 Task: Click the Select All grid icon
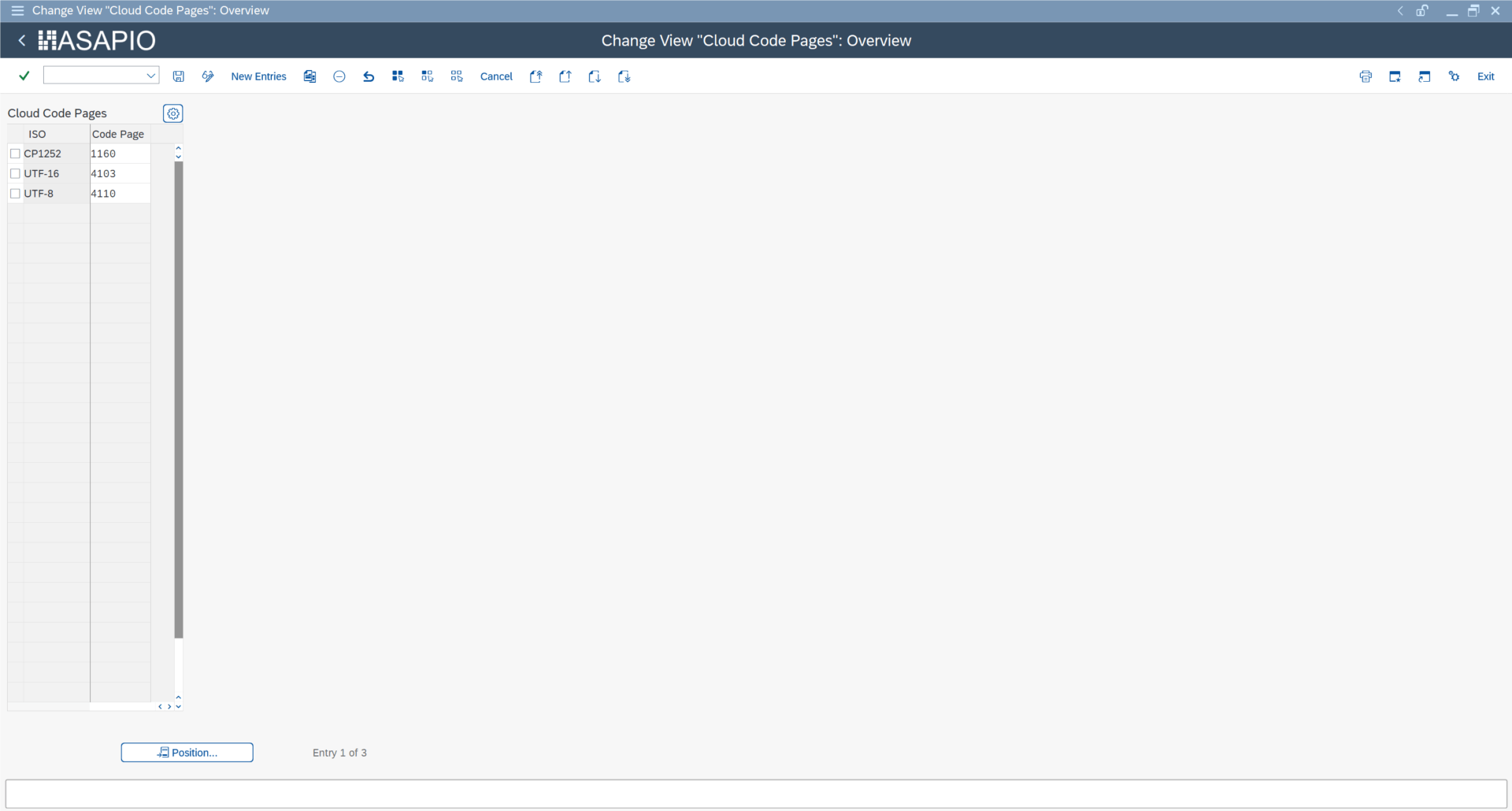(398, 76)
